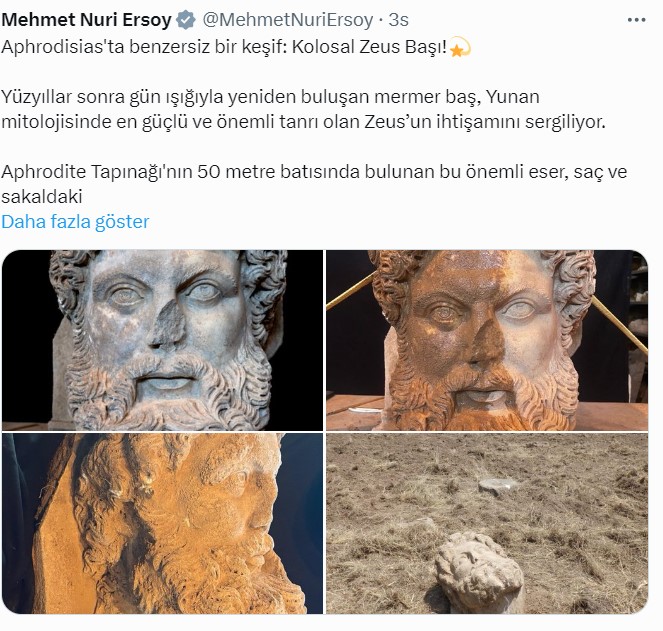
Task: Open the @MehmetNuriErsoy handle link
Action: [x=288, y=20]
